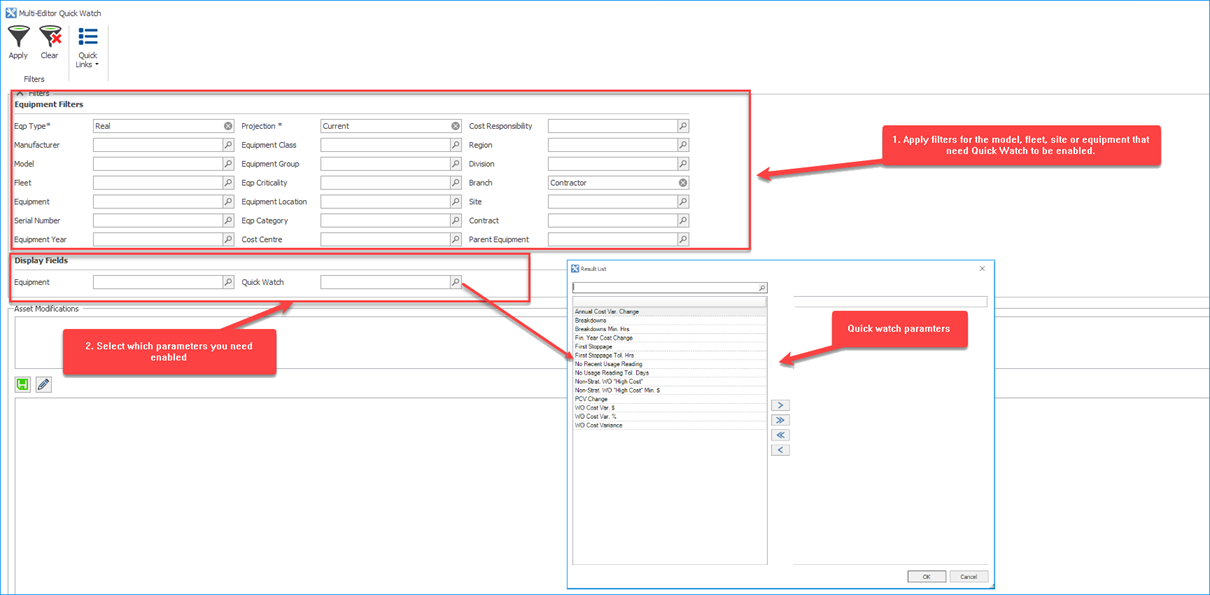Open lookup for Fleet field
The width and height of the screenshot is (1210, 595).
[x=228, y=183]
